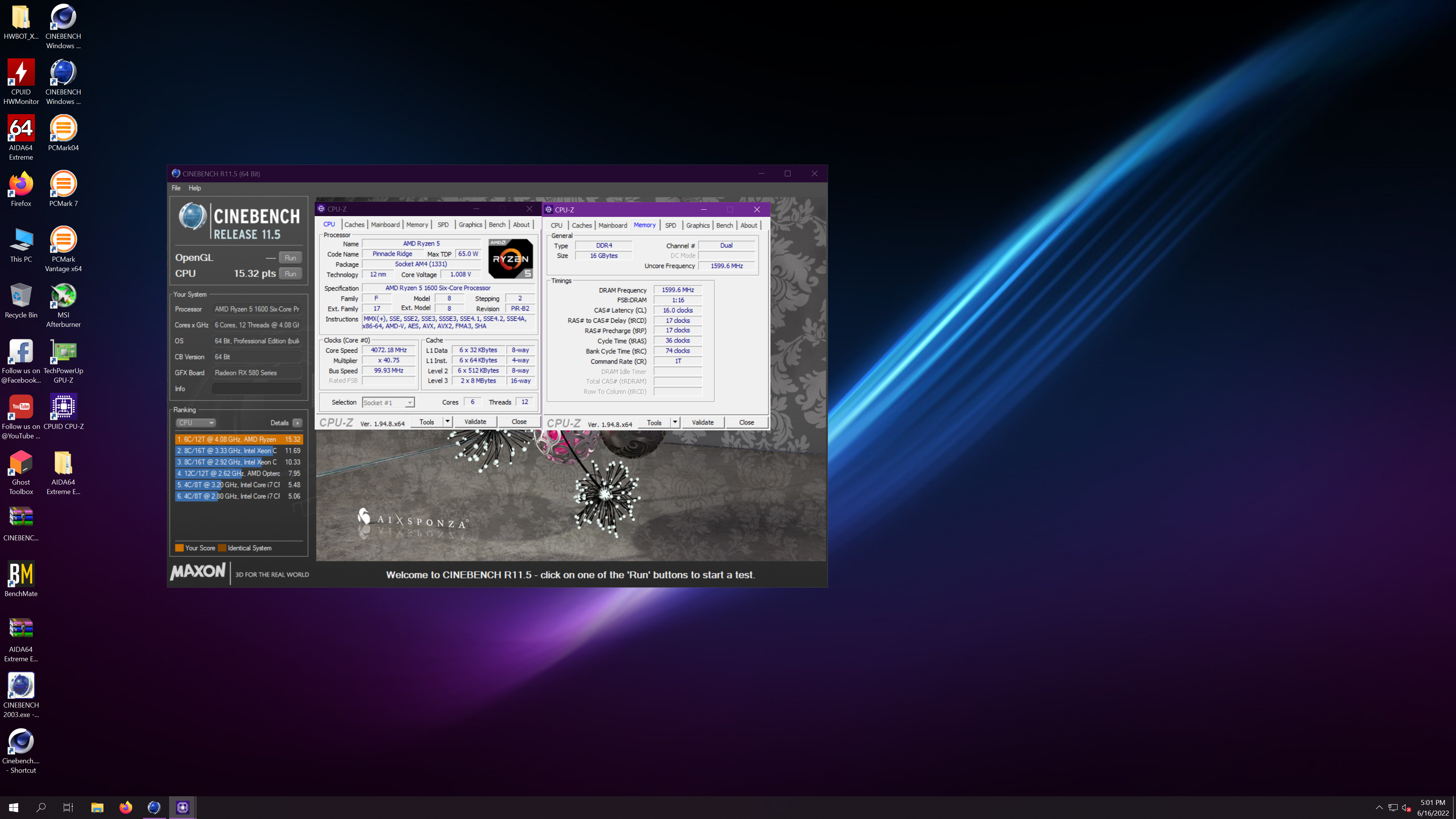
Task: Open the HWBOT_X folder on desktop
Action: pos(21,22)
